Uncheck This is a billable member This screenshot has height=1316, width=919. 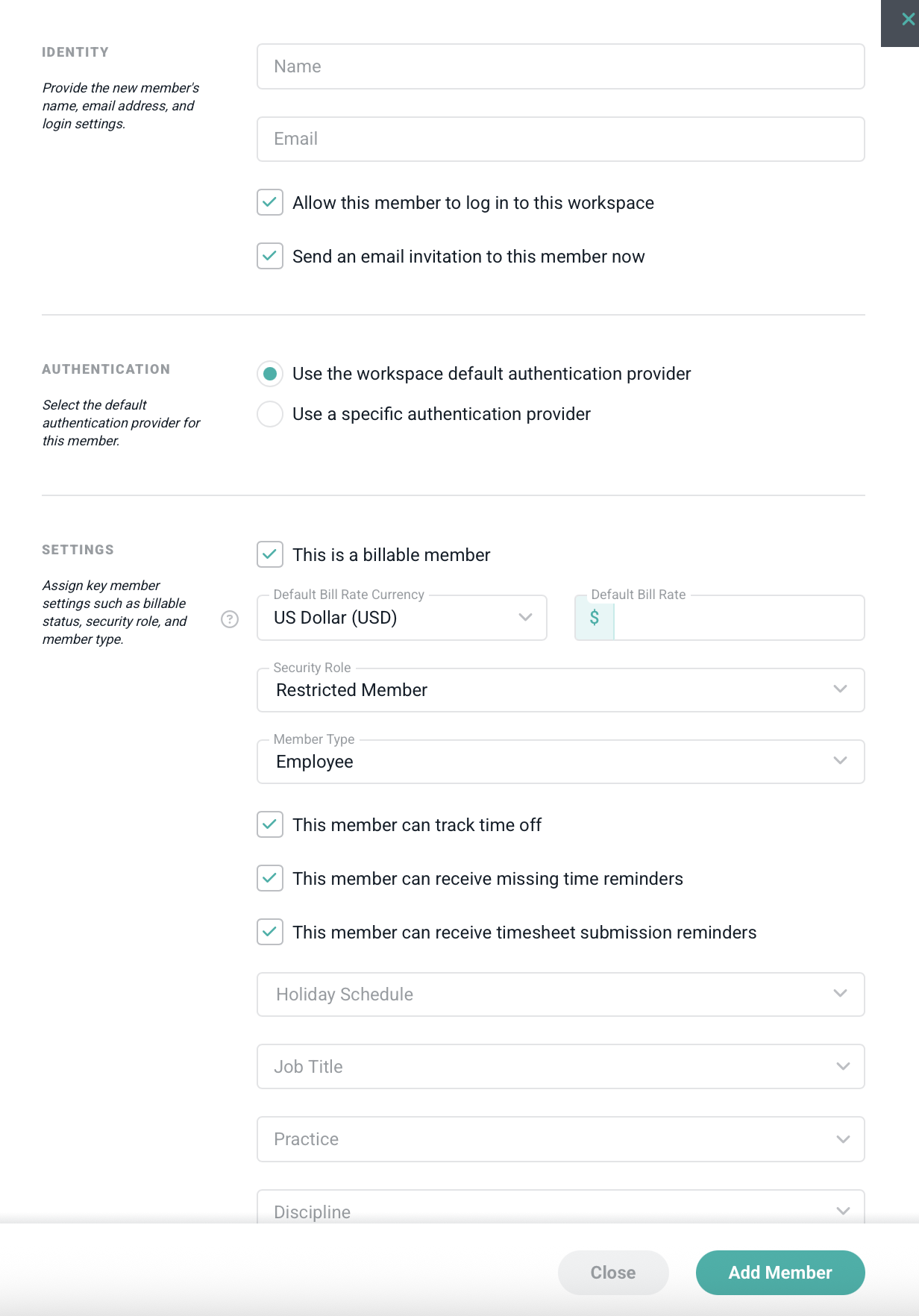pos(270,554)
